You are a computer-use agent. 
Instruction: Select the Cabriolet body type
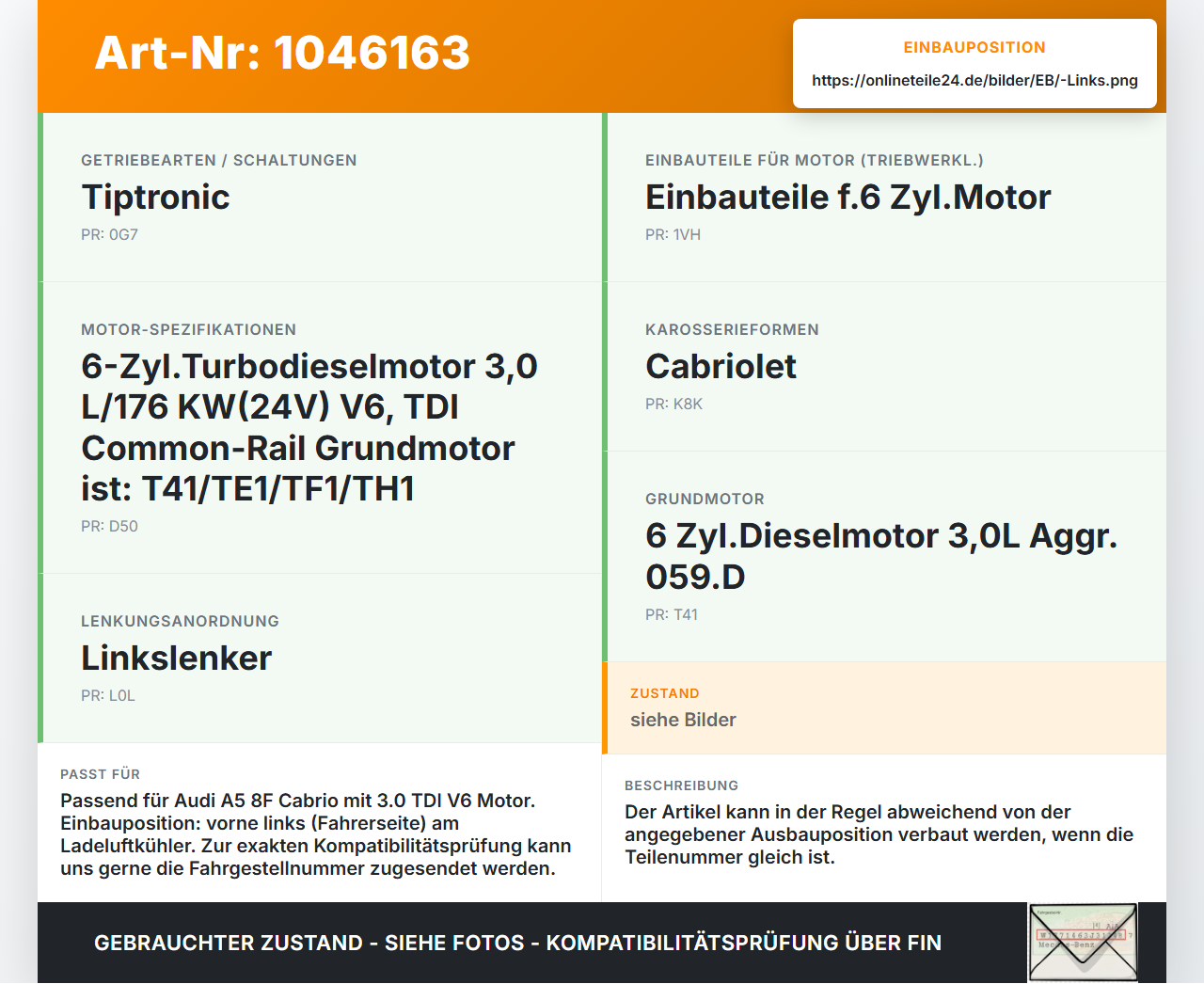coord(721,366)
